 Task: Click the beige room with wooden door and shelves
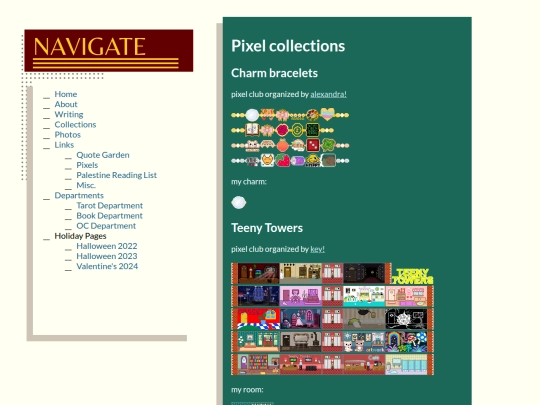[x=301, y=273]
